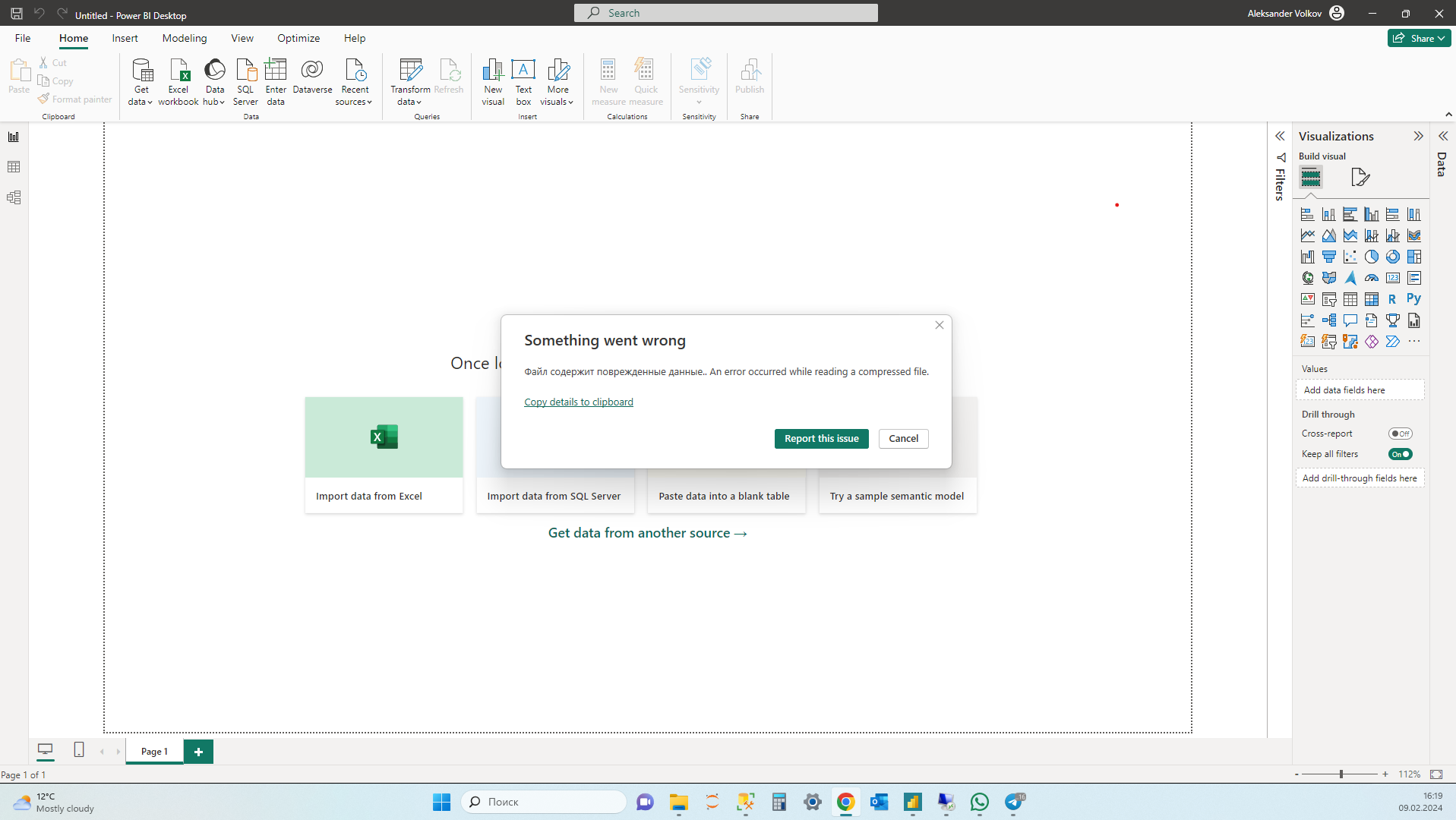Insert a New visual from ribbon
1456x820 pixels.
pos(493,82)
